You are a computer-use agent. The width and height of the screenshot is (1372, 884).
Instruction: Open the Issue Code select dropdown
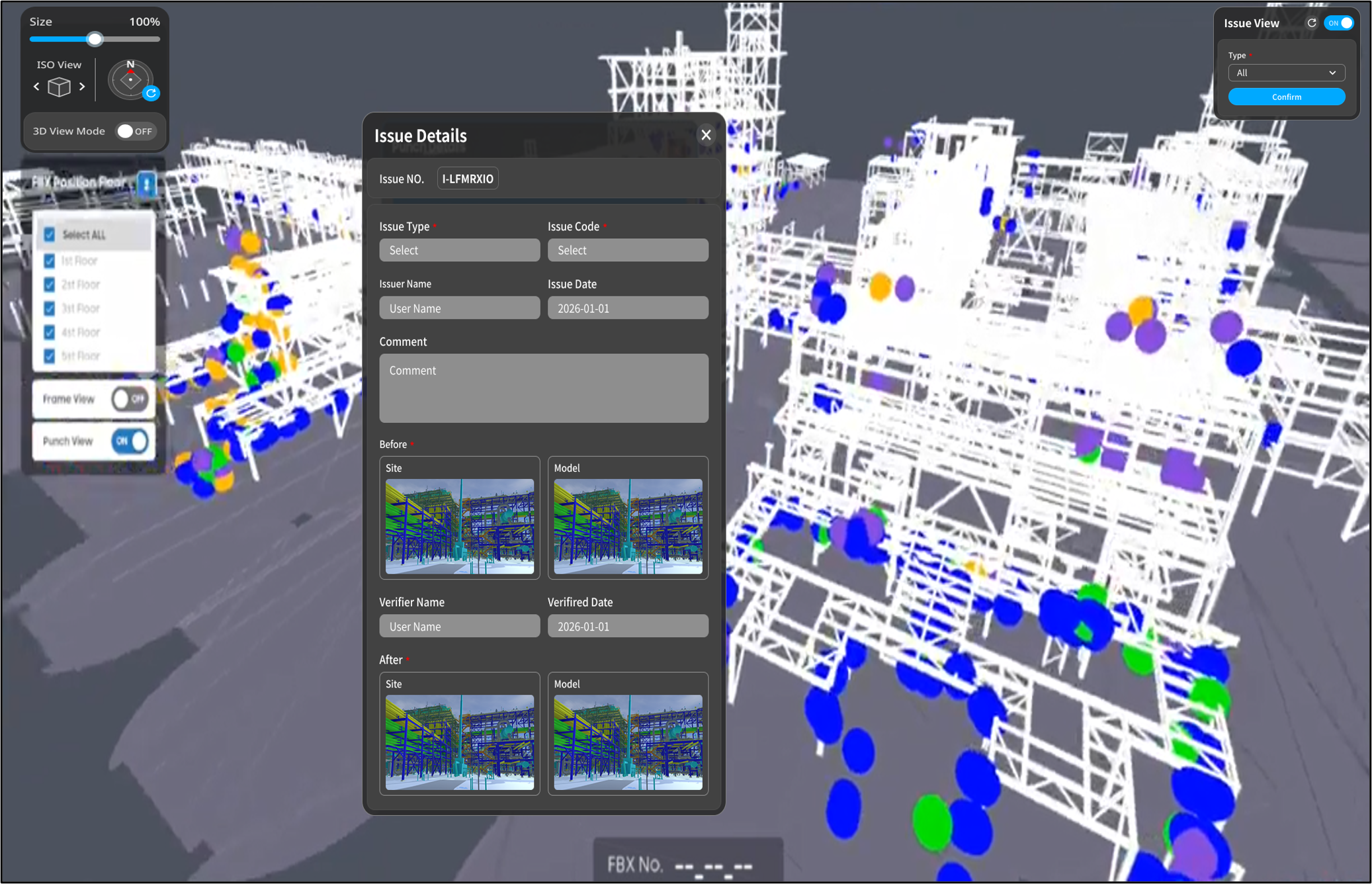[x=627, y=250]
